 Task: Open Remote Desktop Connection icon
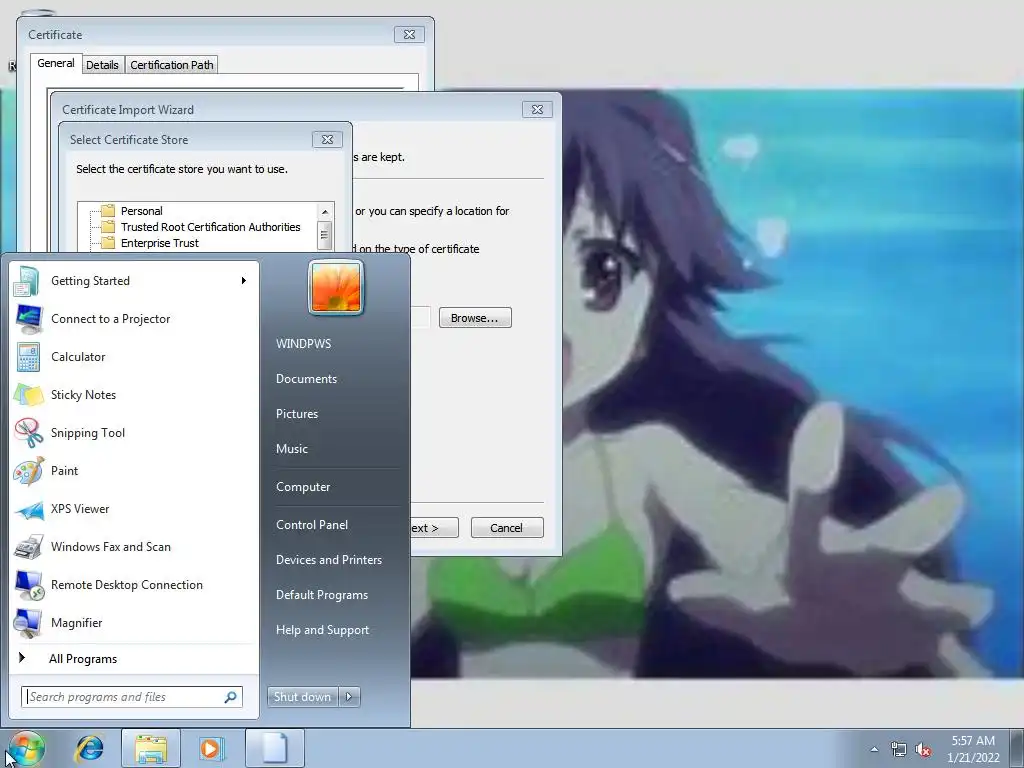[x=29, y=584]
